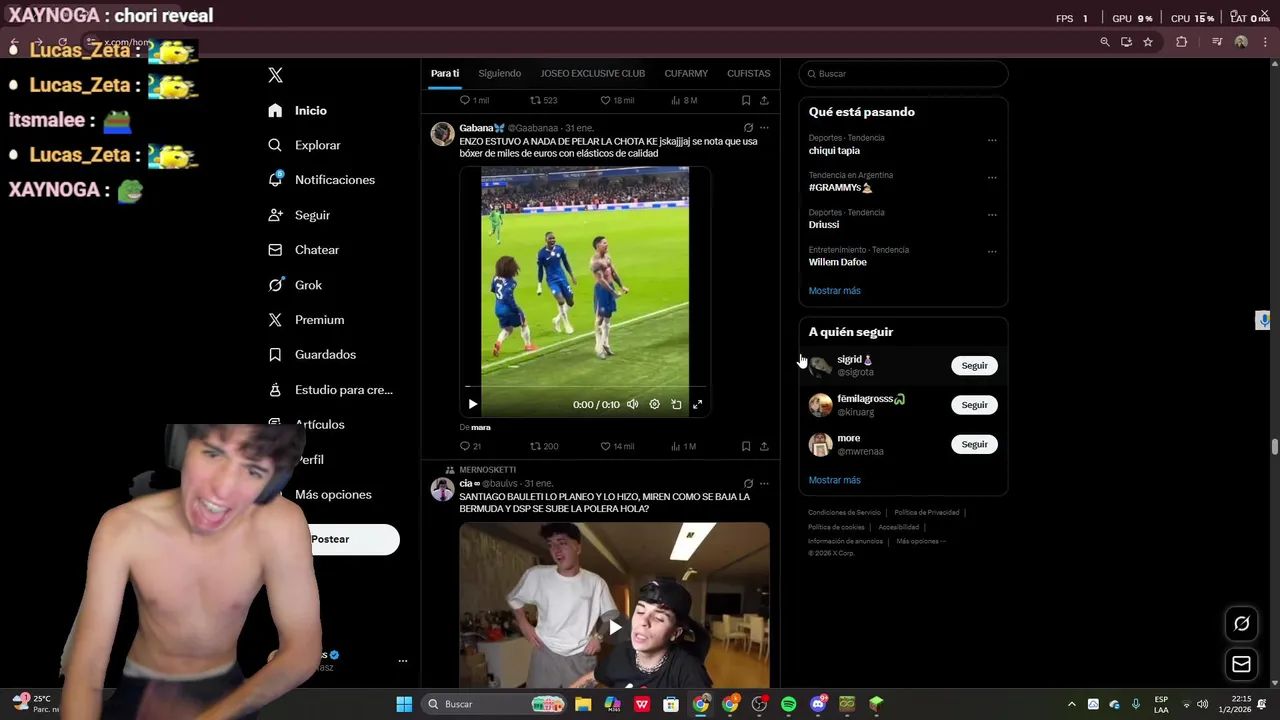Open the Windows Start menu

tap(404, 704)
